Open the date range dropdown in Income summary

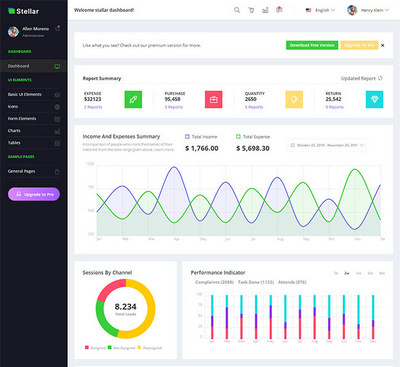327,145
